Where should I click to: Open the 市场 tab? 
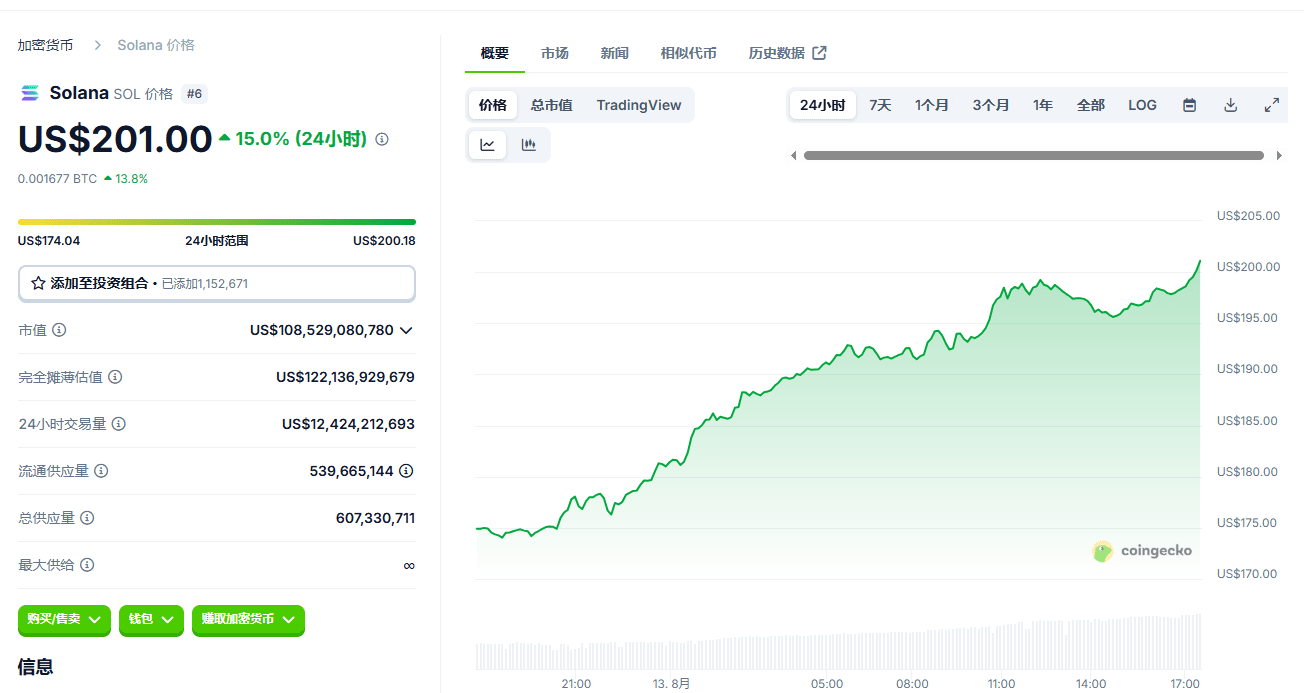555,53
